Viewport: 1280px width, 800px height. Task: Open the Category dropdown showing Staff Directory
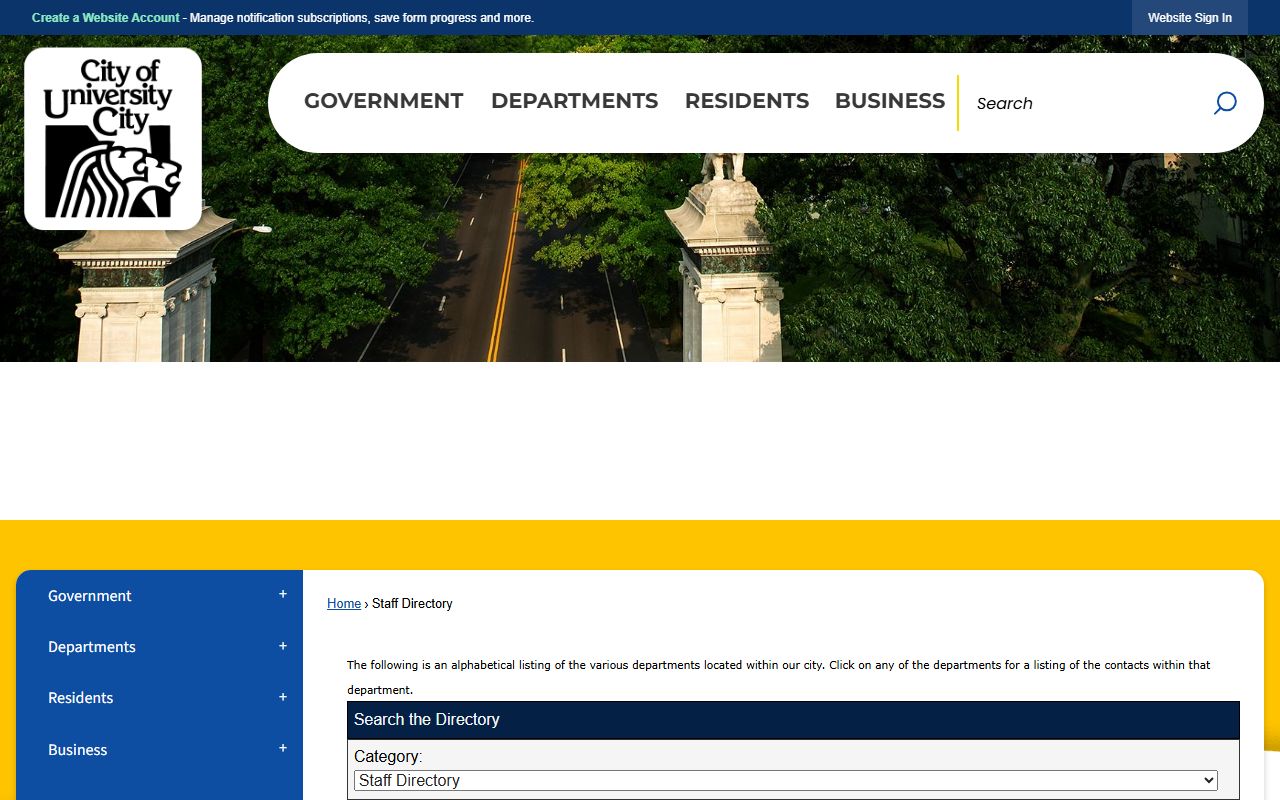786,780
